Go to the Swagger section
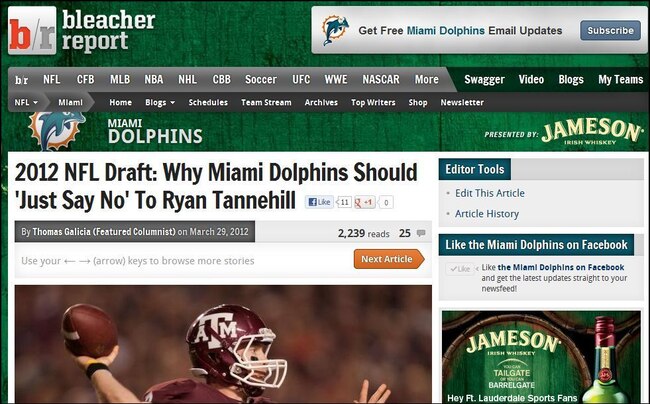The height and width of the screenshot is (404, 650). click(x=484, y=79)
